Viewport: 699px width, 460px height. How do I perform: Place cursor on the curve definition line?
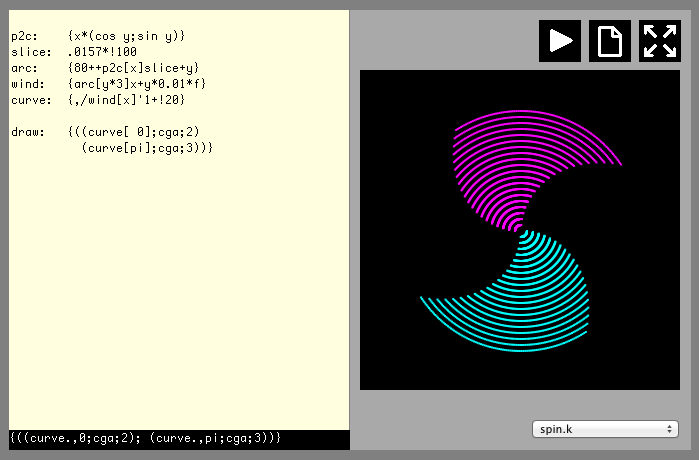click(98, 100)
